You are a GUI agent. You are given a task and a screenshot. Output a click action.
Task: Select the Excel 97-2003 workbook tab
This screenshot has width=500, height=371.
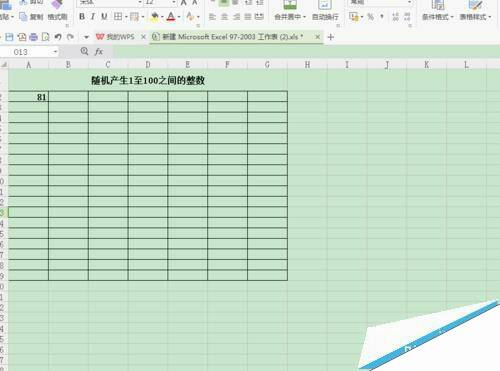pos(228,37)
